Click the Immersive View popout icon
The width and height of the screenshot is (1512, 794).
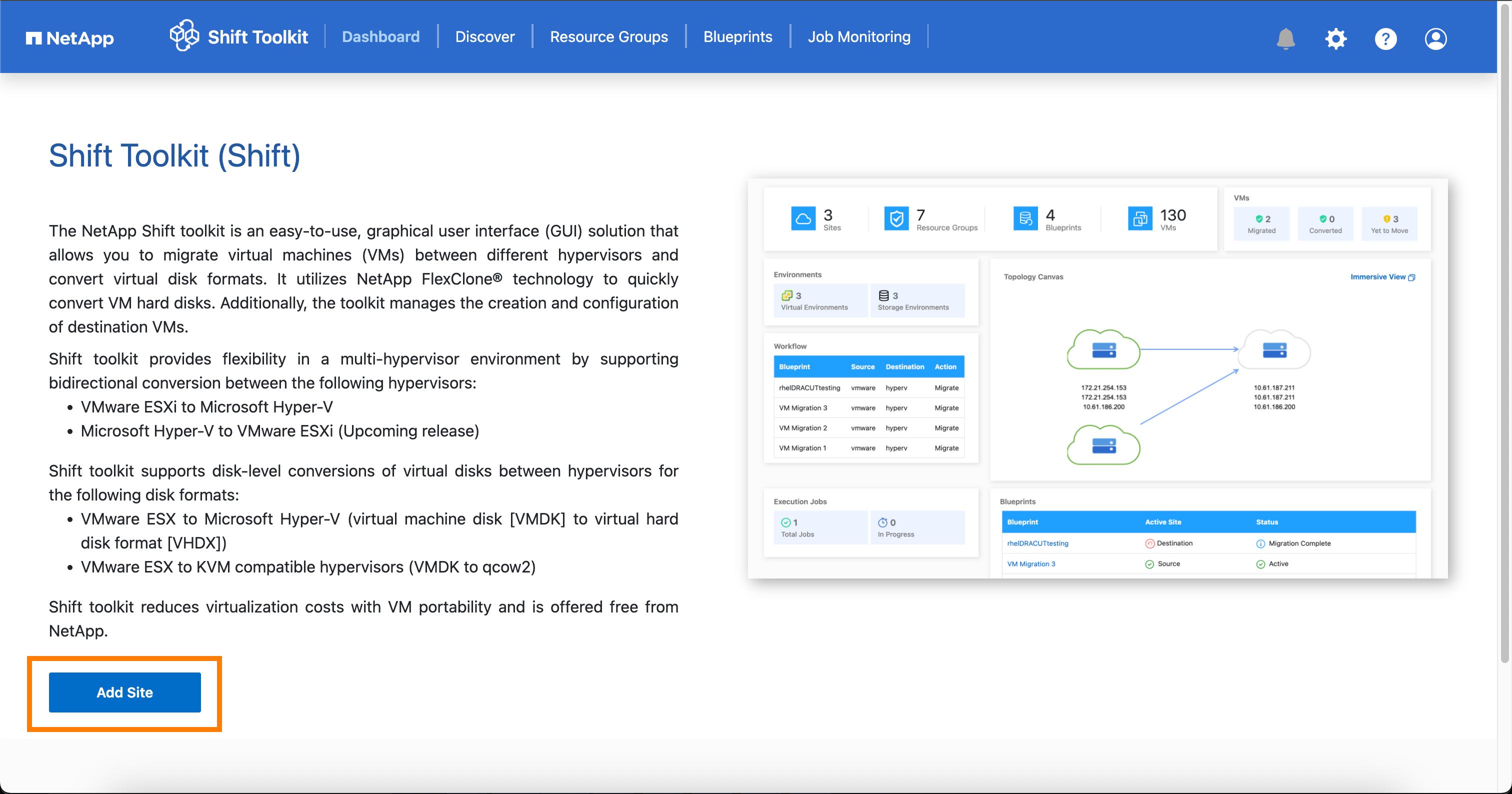[1411, 277]
